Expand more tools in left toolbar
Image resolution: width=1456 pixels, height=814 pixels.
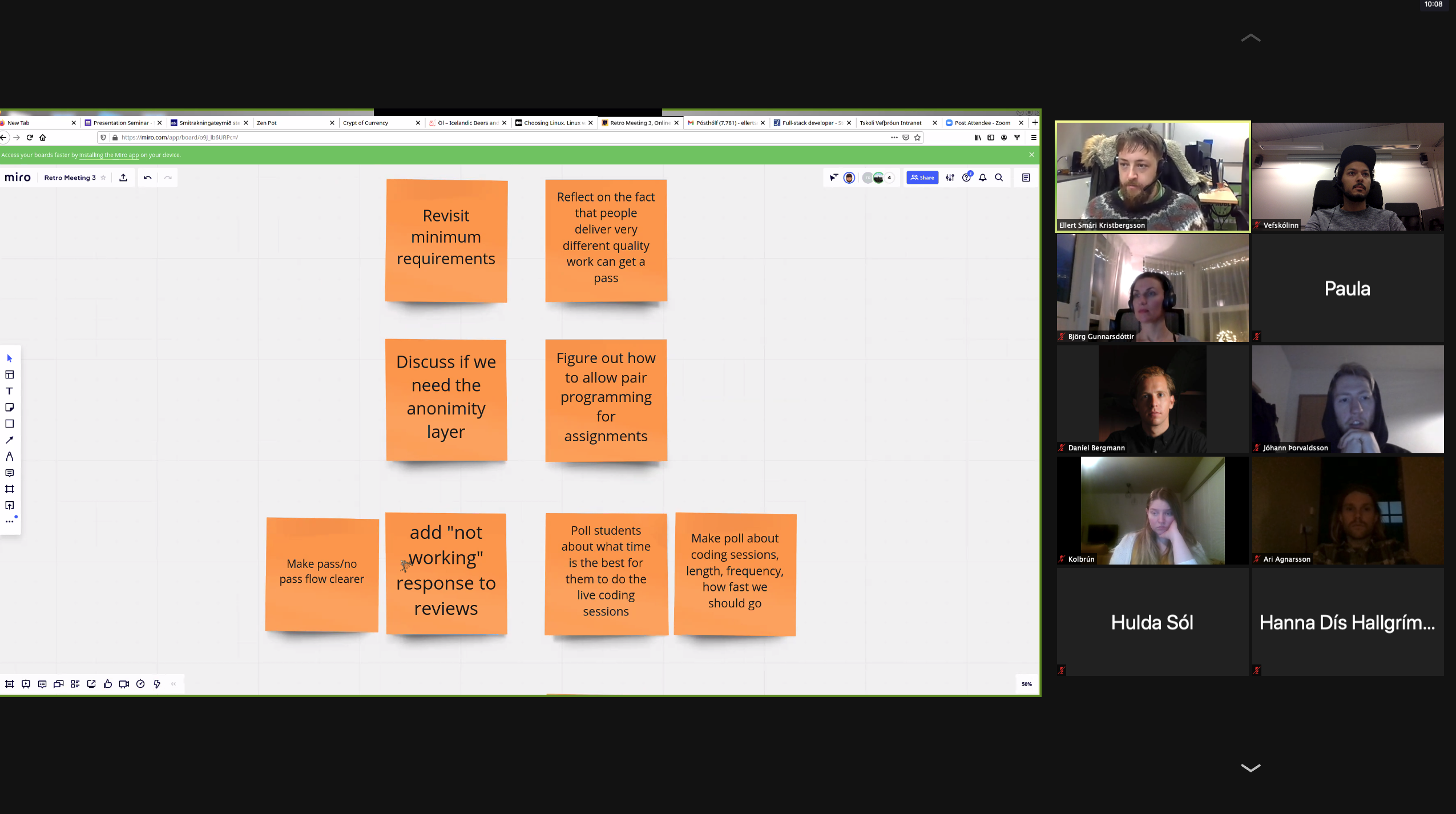pyautogui.click(x=9, y=522)
